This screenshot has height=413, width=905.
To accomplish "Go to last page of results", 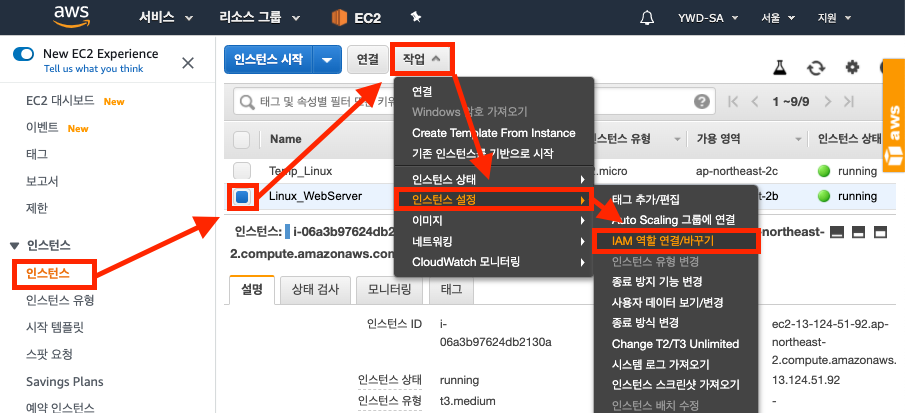I will coord(848,102).
